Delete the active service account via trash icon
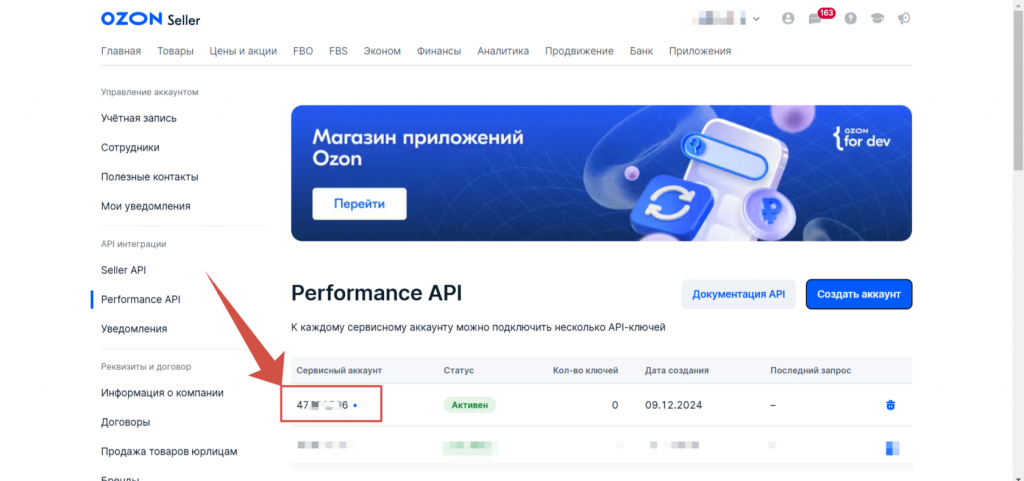Screen dimensions: 1024x481 pos(890,405)
